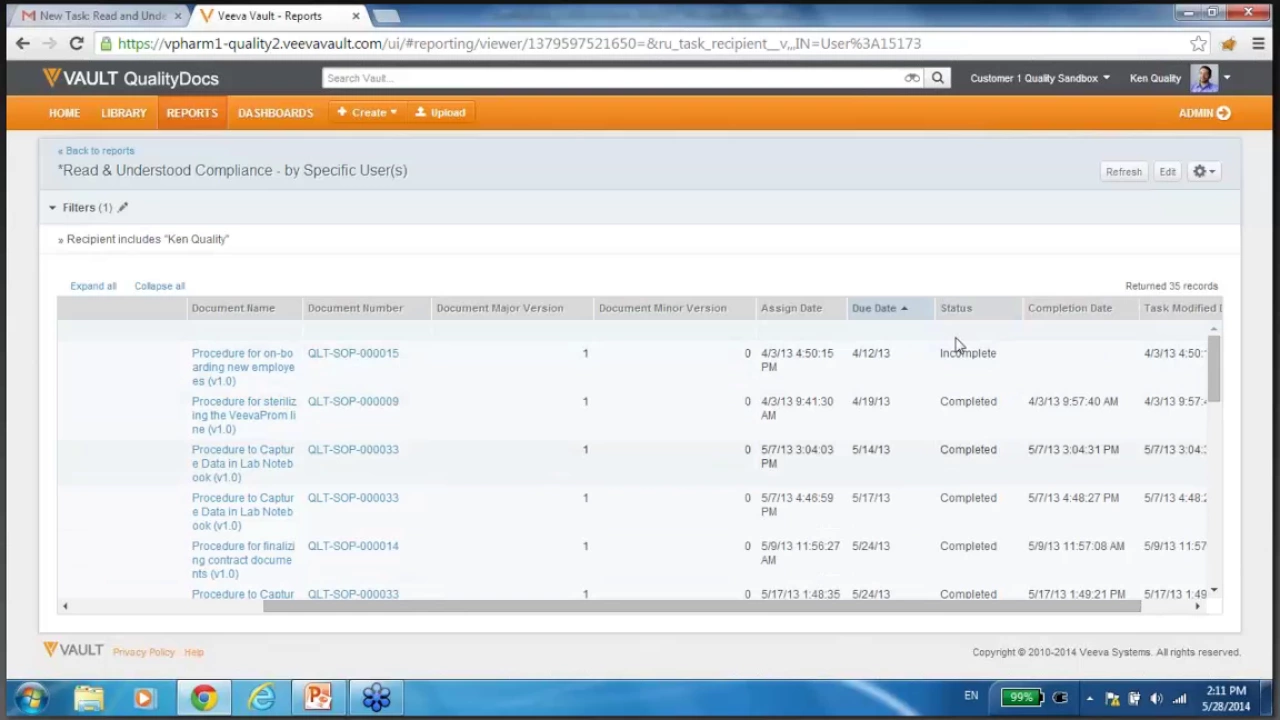The width and height of the screenshot is (1280, 720).
Task: Click the browser back arrow
Action: pyautogui.click(x=23, y=43)
